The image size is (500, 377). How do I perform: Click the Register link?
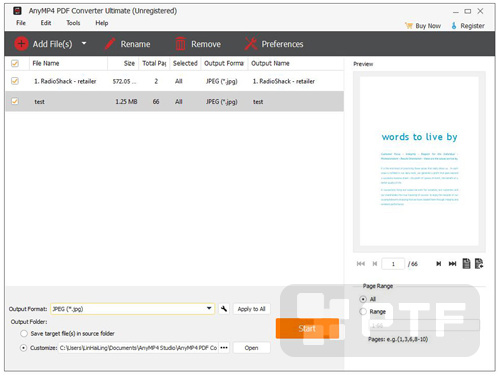coord(472,26)
